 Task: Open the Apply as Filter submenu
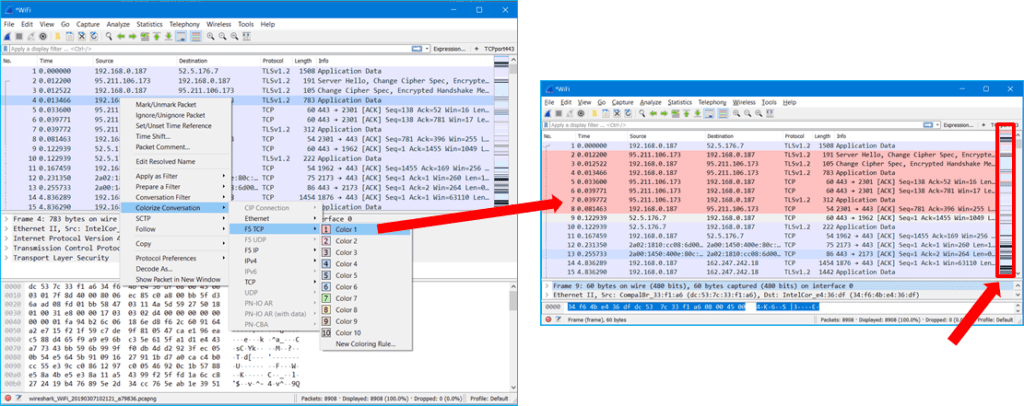(175, 176)
